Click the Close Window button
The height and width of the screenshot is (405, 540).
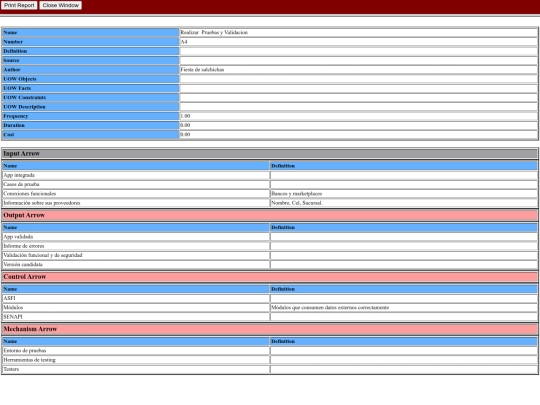(x=61, y=6)
